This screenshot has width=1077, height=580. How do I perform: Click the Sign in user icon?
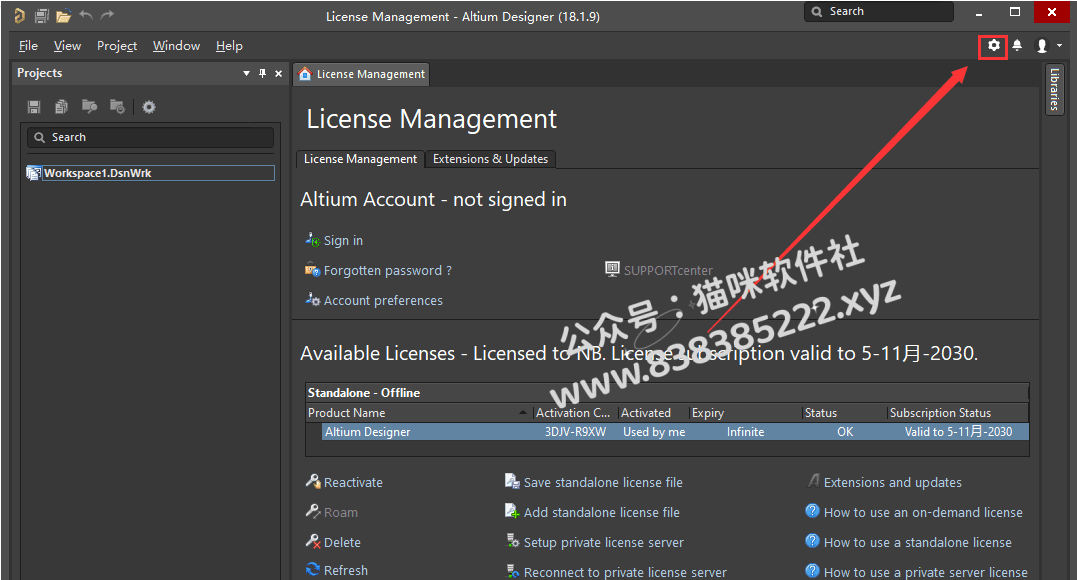pos(313,240)
